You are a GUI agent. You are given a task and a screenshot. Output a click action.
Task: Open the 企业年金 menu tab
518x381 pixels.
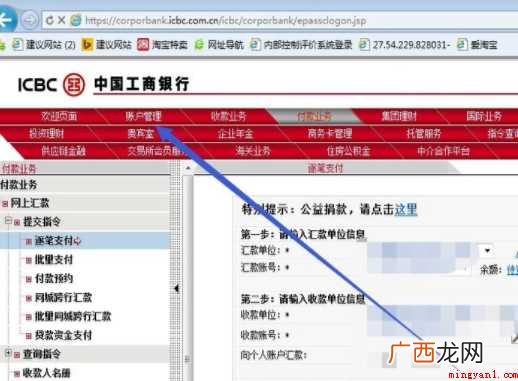[x=235, y=134]
